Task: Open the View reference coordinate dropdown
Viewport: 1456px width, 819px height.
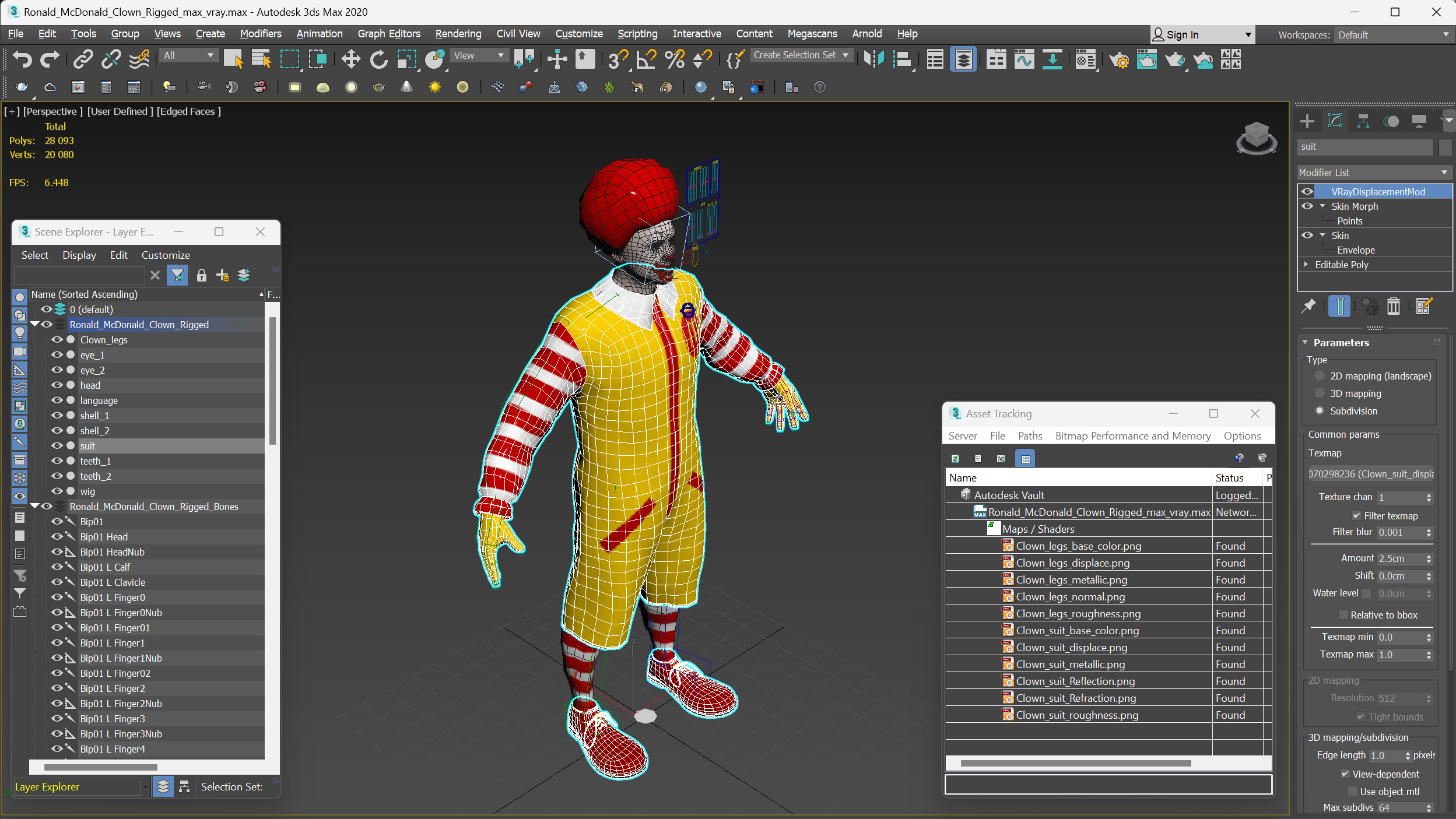Action: point(479,55)
